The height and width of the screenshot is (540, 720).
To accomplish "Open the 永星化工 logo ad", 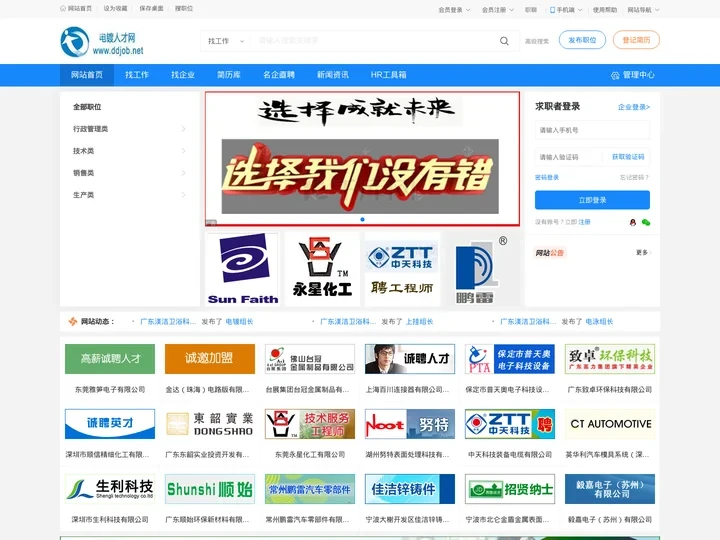I will [322, 269].
